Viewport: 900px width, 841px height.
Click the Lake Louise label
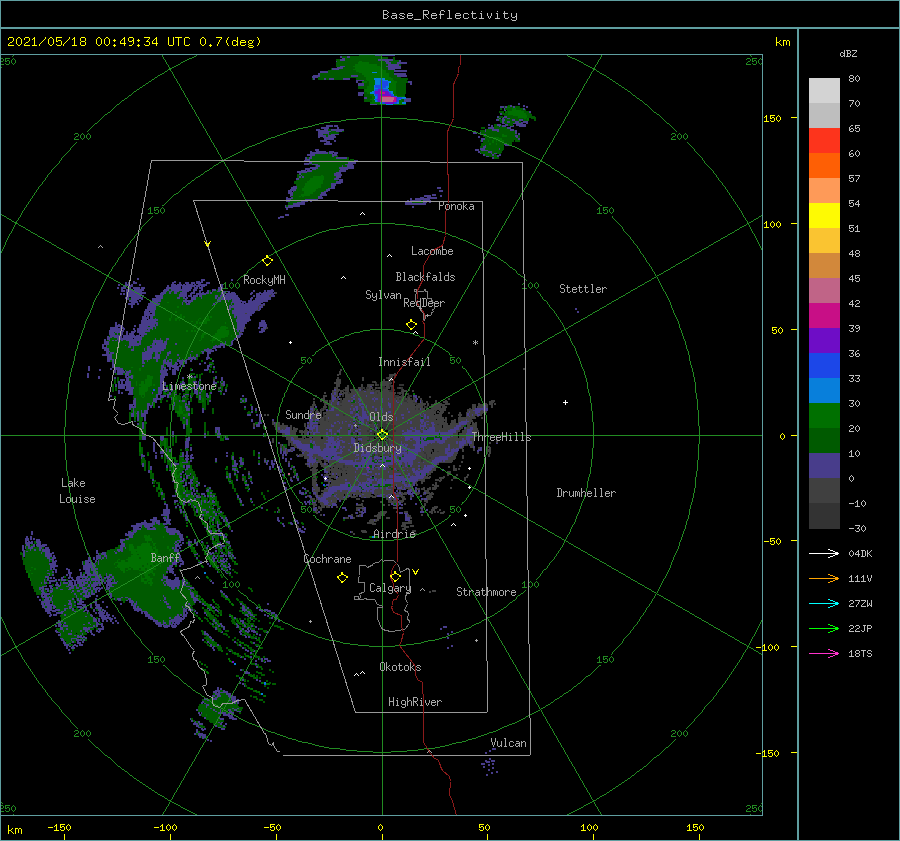(x=77, y=491)
